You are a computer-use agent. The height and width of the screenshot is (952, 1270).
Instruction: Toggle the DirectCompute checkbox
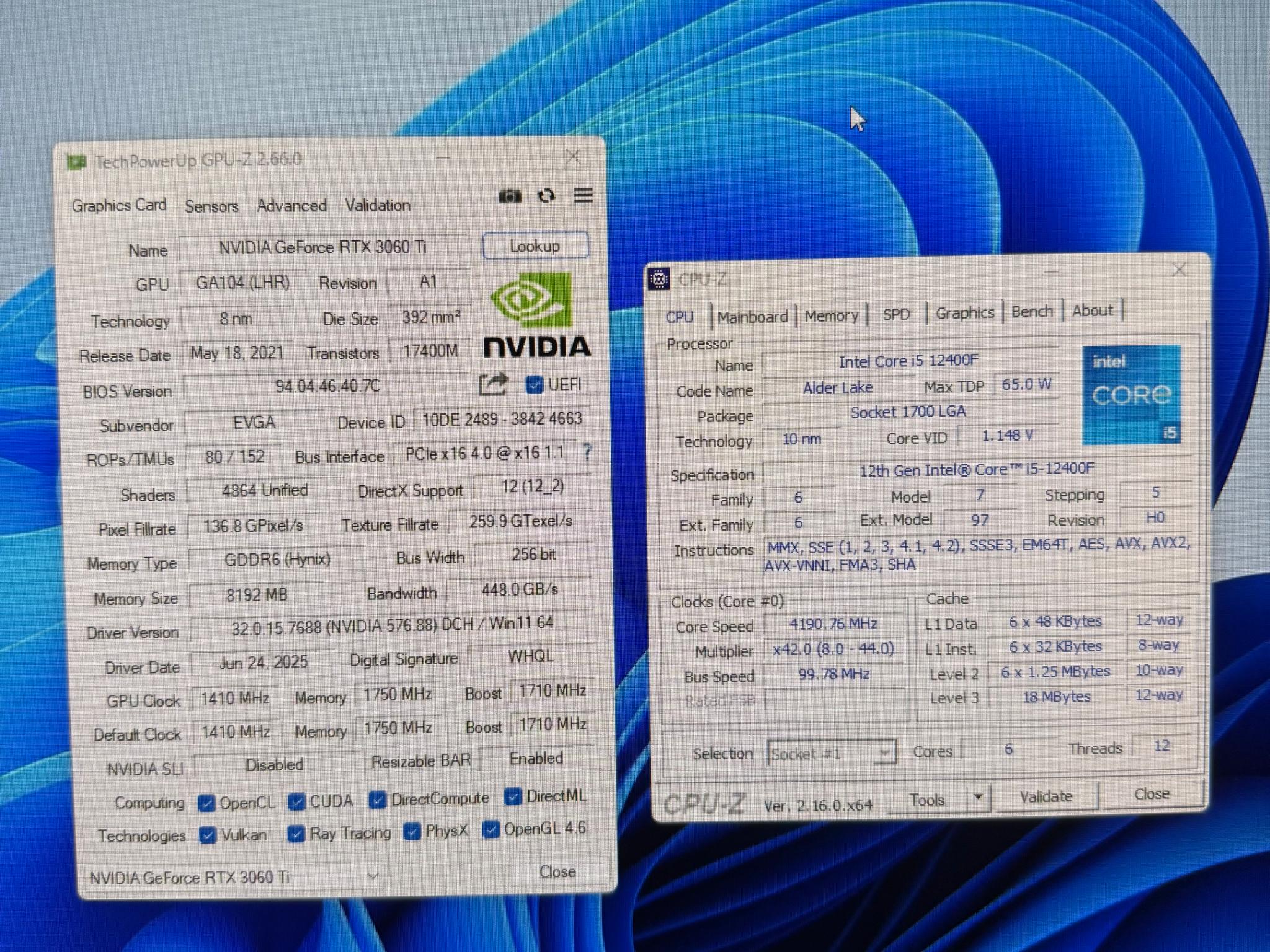click(x=376, y=800)
